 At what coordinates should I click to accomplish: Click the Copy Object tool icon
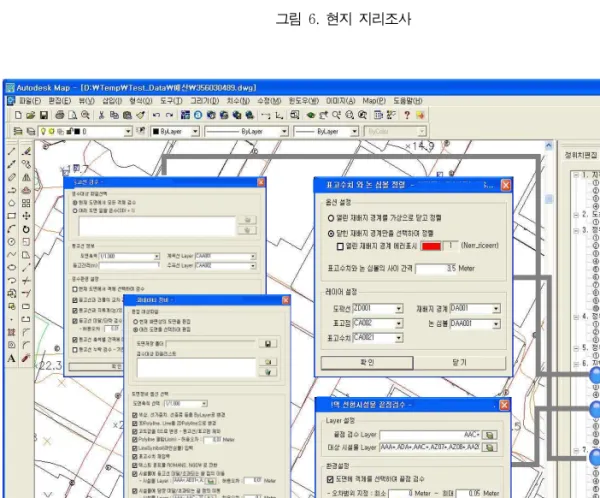pos(26,164)
